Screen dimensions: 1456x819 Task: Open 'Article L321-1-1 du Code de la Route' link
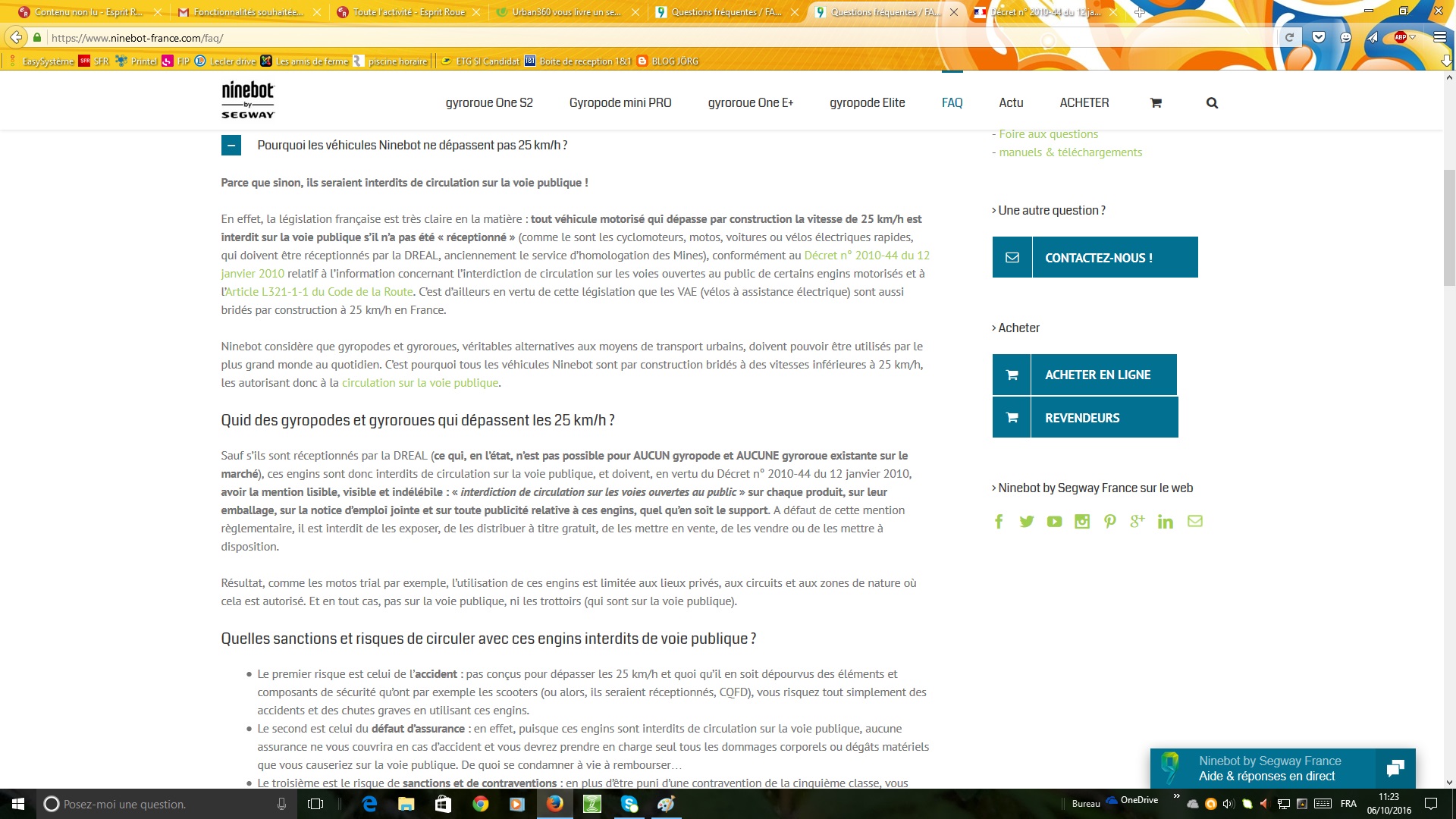pyautogui.click(x=319, y=292)
